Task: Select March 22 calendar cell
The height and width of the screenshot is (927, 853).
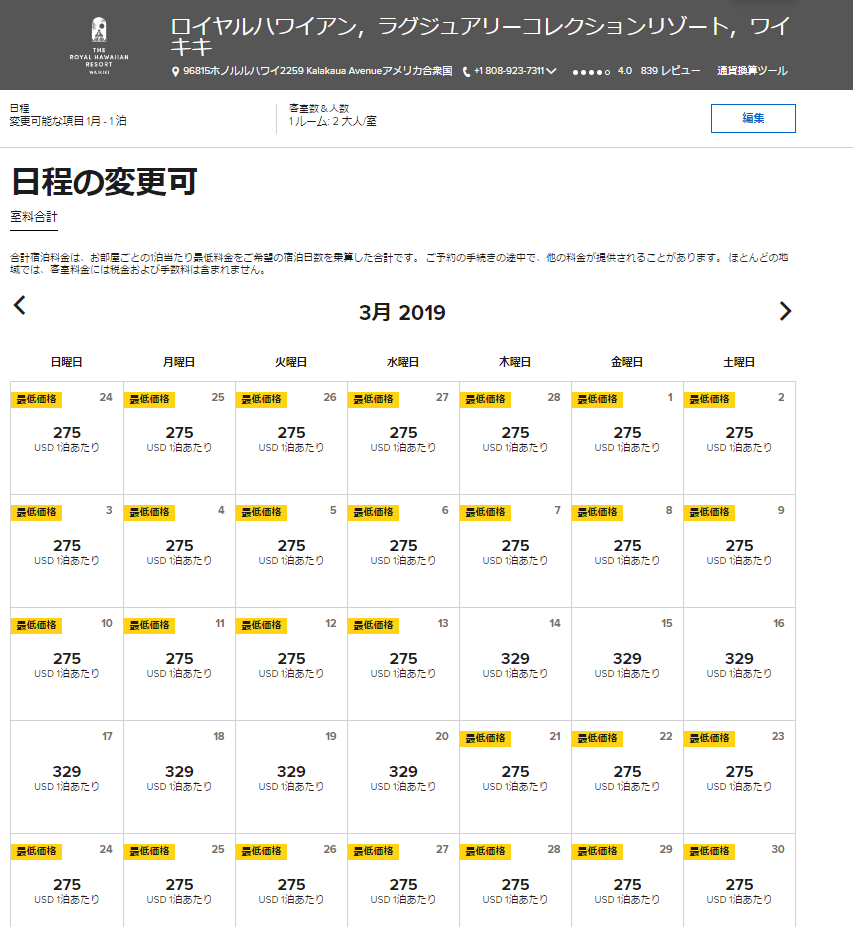Action: tap(627, 777)
